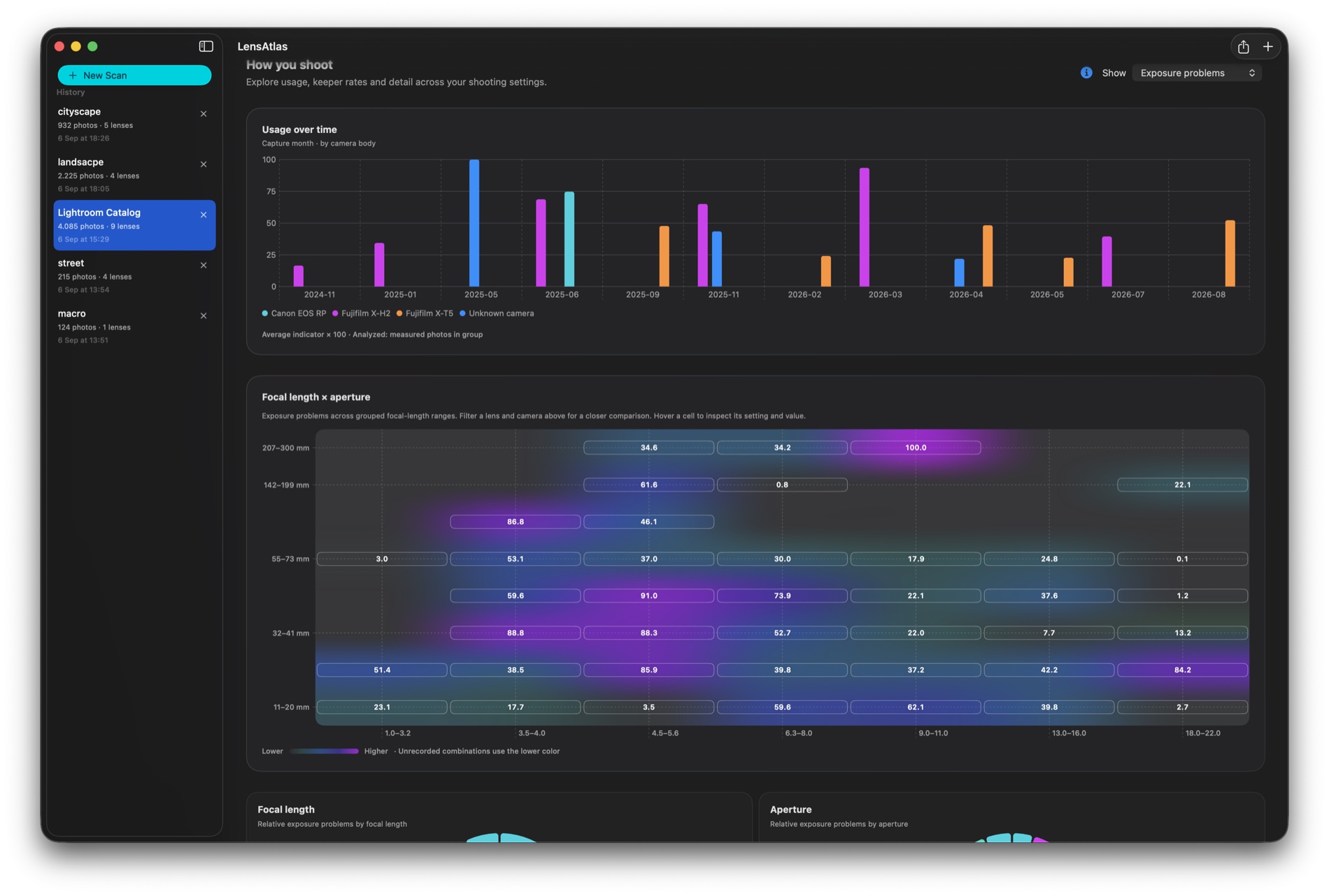This screenshot has width=1329, height=896.
Task: Click the 11–20 mm row label
Action: 291,707
